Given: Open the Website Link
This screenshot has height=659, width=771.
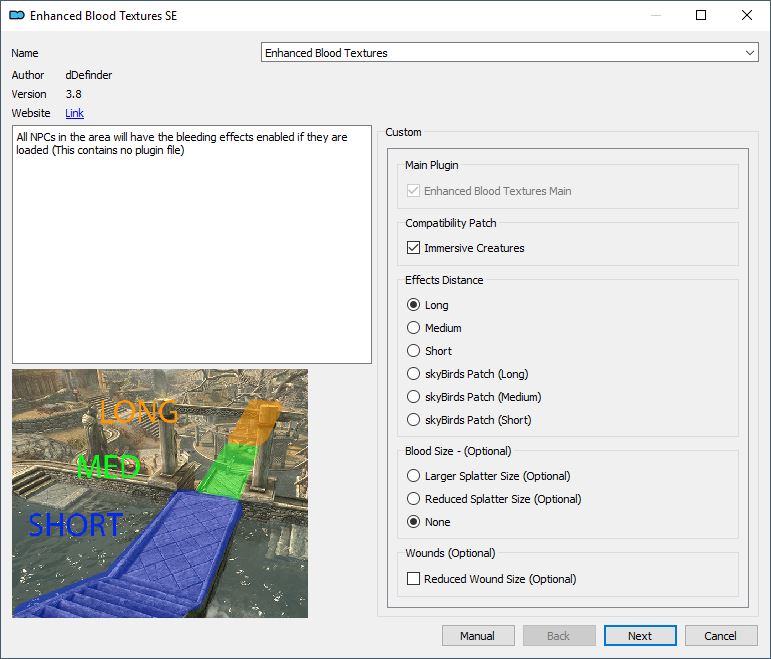Looking at the screenshot, I should coord(74,113).
